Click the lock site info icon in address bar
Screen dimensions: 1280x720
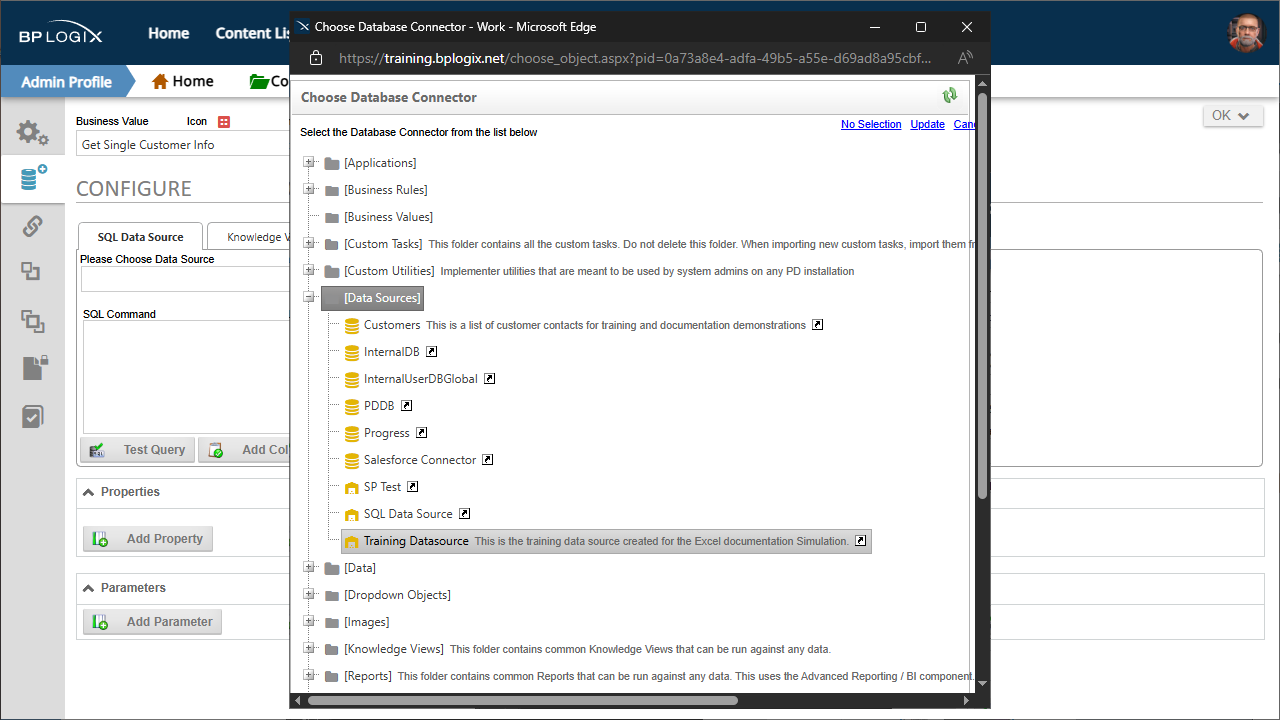[316, 58]
